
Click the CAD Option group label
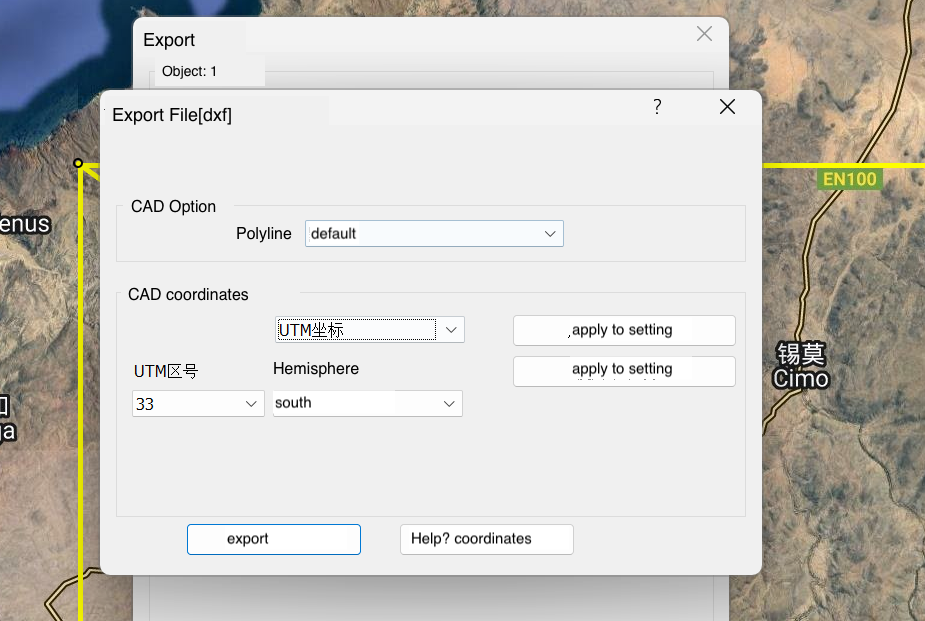[173, 207]
